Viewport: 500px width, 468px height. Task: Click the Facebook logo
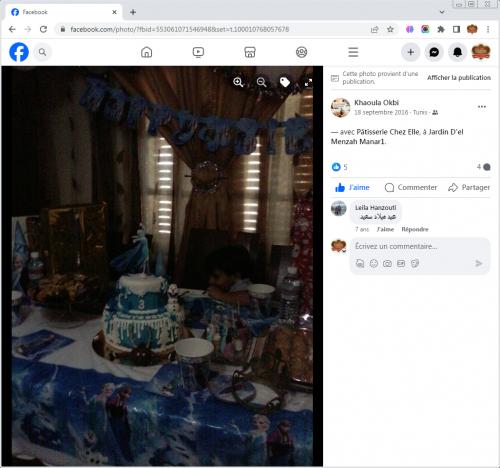[19, 52]
